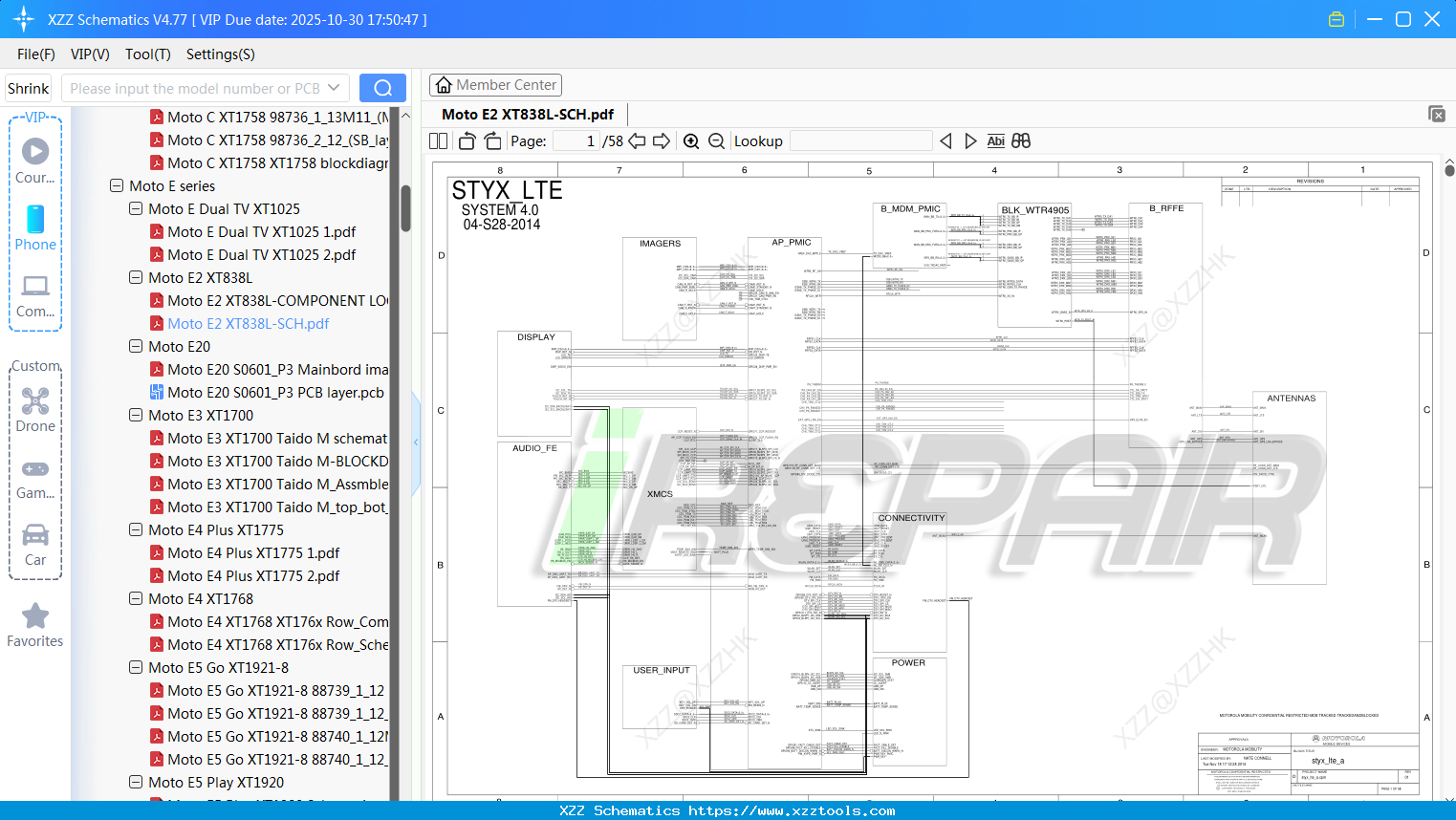Click the blue search button

click(382, 88)
